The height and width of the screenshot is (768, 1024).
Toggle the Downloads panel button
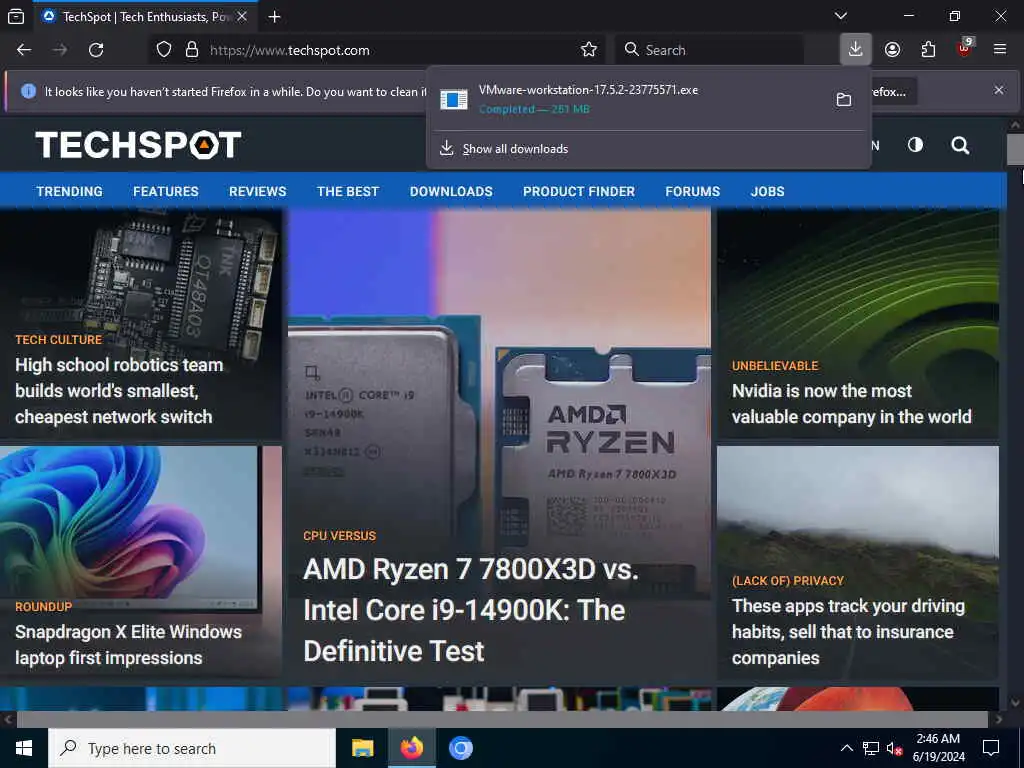(x=856, y=50)
